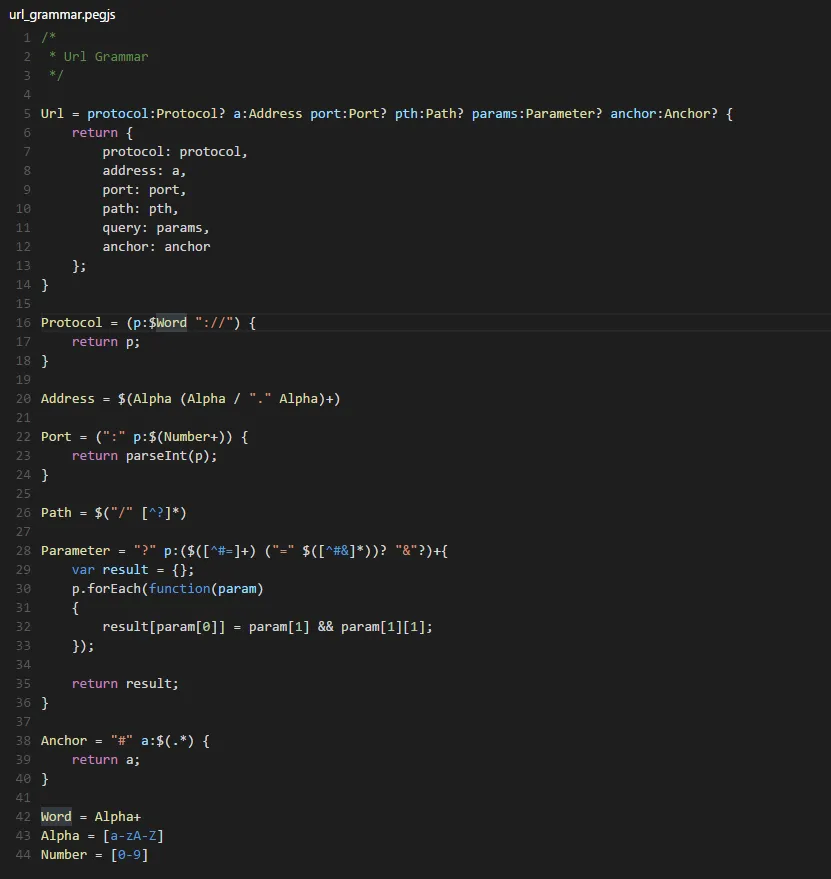The height and width of the screenshot is (879, 831).
Task: Click the Protocol rule definition on line 16
Action: pyautogui.click(x=70, y=322)
